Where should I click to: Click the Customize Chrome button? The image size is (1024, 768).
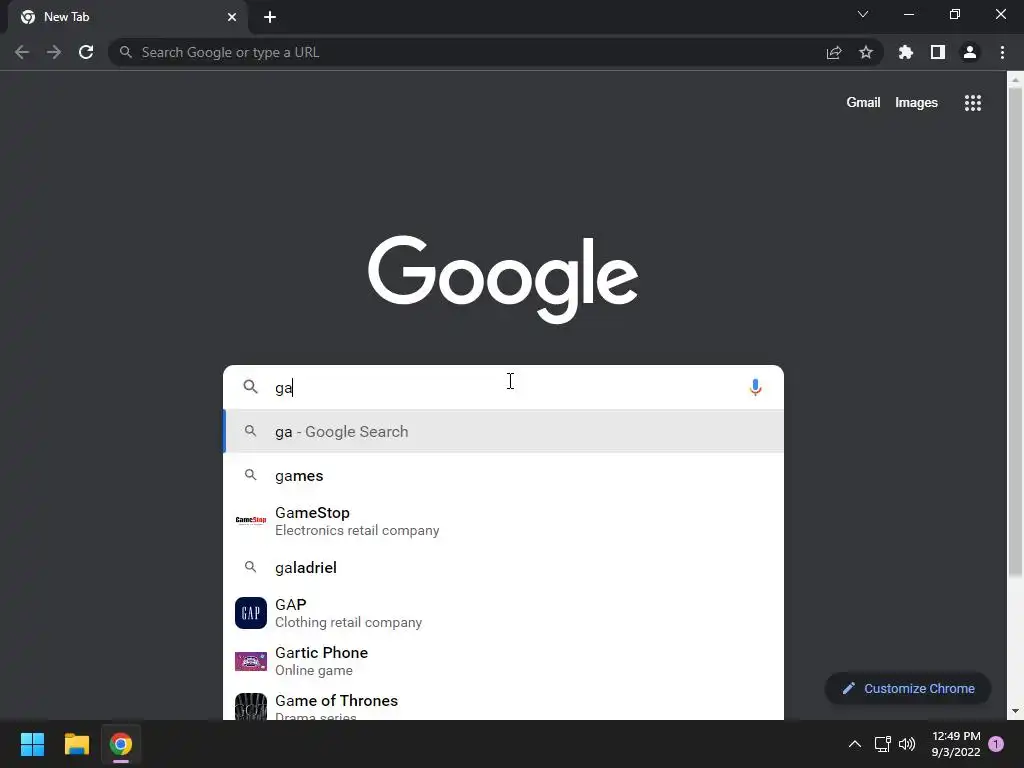908,688
